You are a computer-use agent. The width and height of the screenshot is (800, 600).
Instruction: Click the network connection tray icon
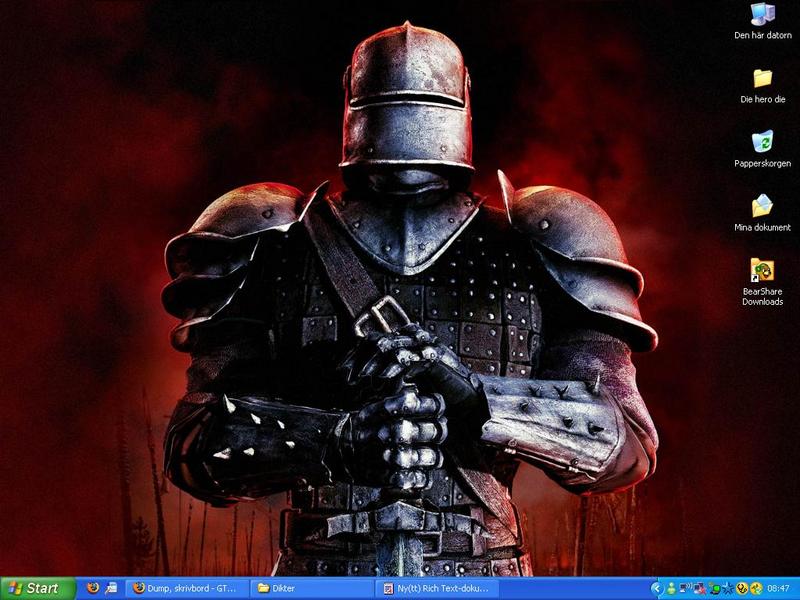pos(686,588)
